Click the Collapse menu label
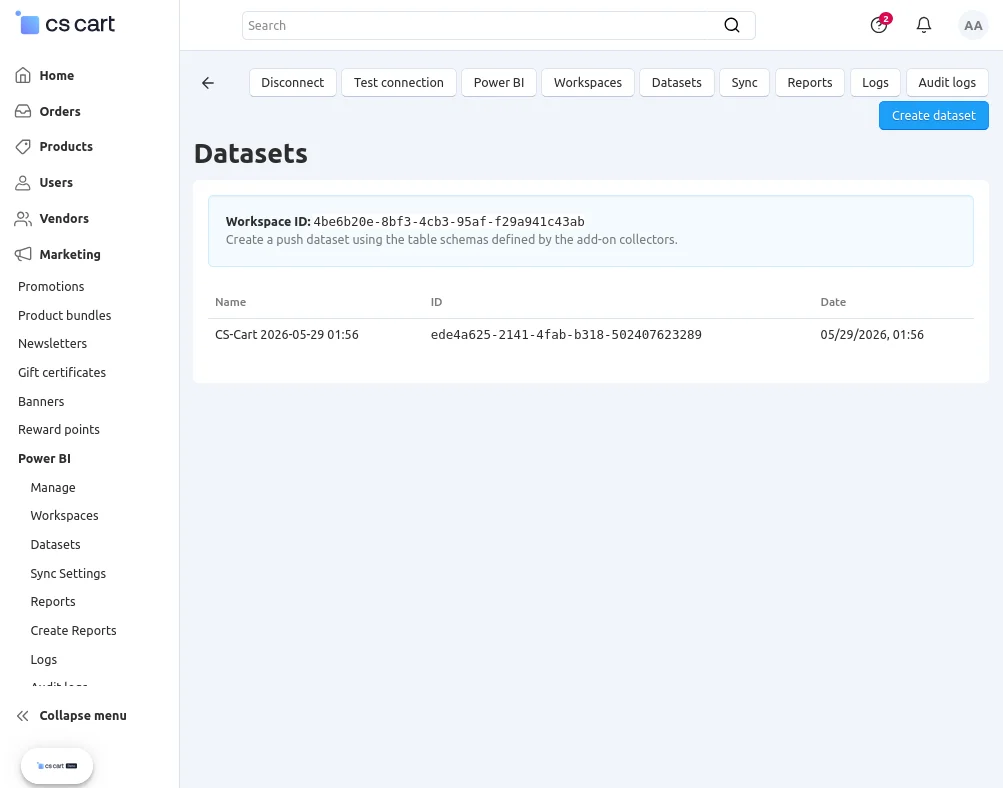The width and height of the screenshot is (1003, 788). [83, 716]
